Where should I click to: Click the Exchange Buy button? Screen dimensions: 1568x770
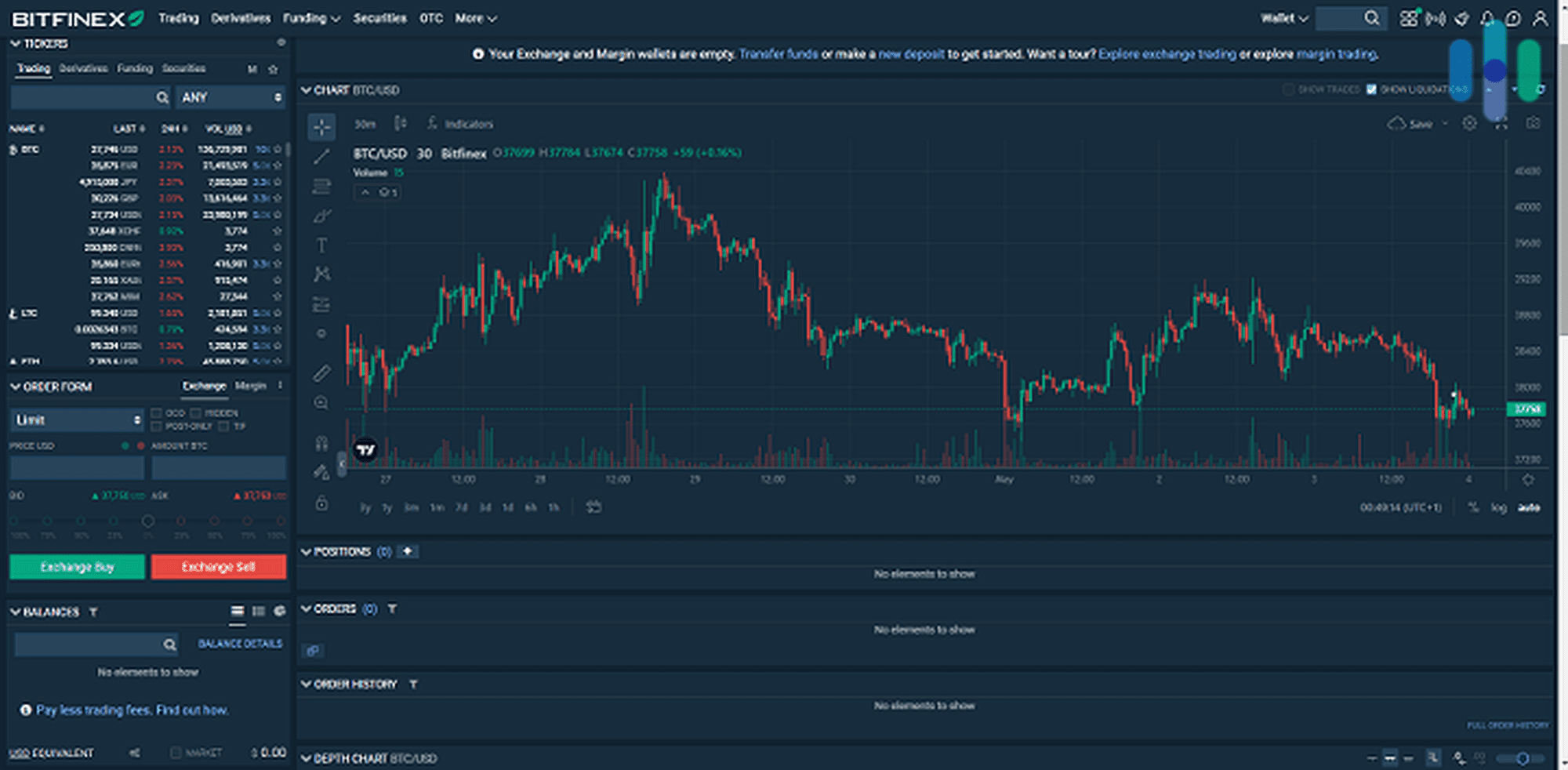coord(77,567)
